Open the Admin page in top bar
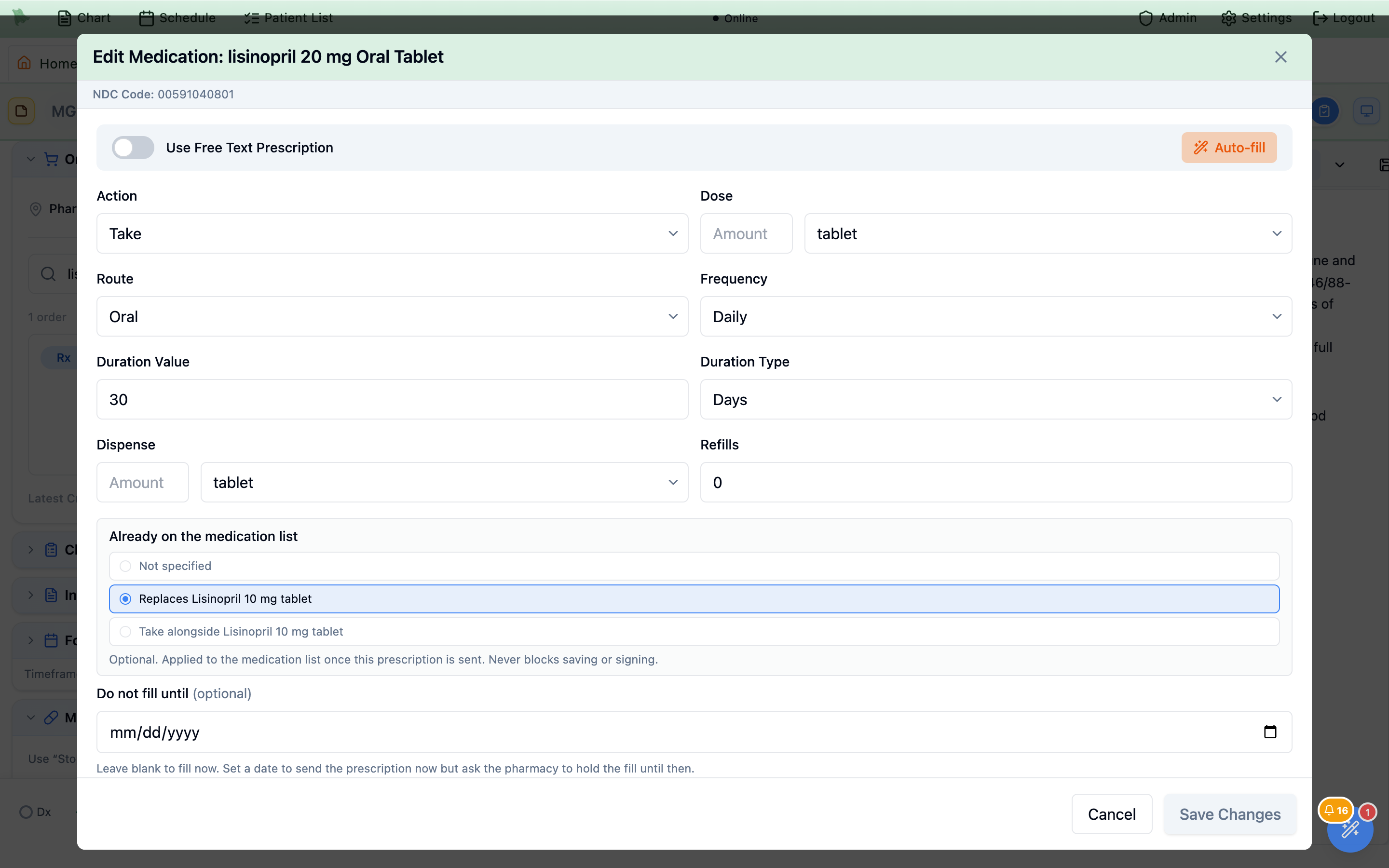This screenshot has height=868, width=1389. (1168, 18)
